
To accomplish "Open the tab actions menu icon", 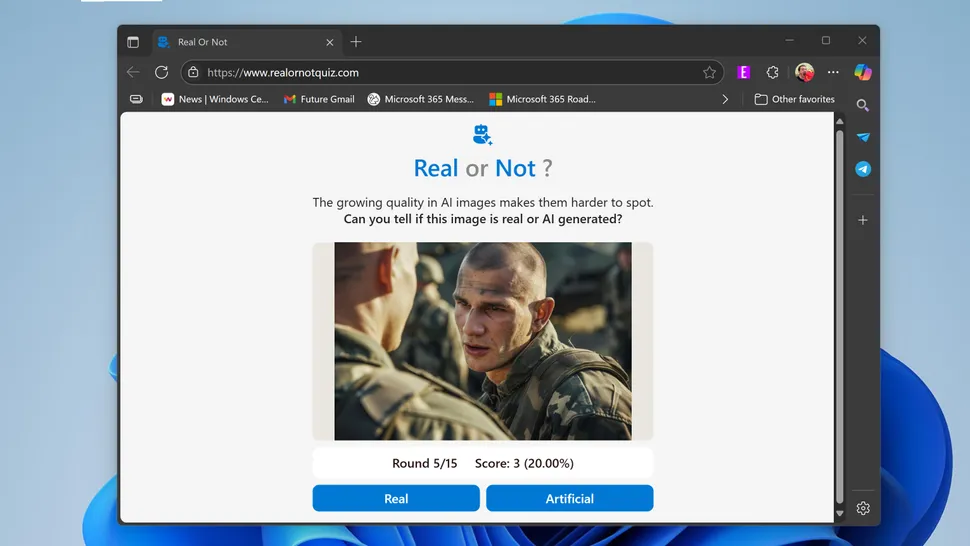I will (x=133, y=42).
